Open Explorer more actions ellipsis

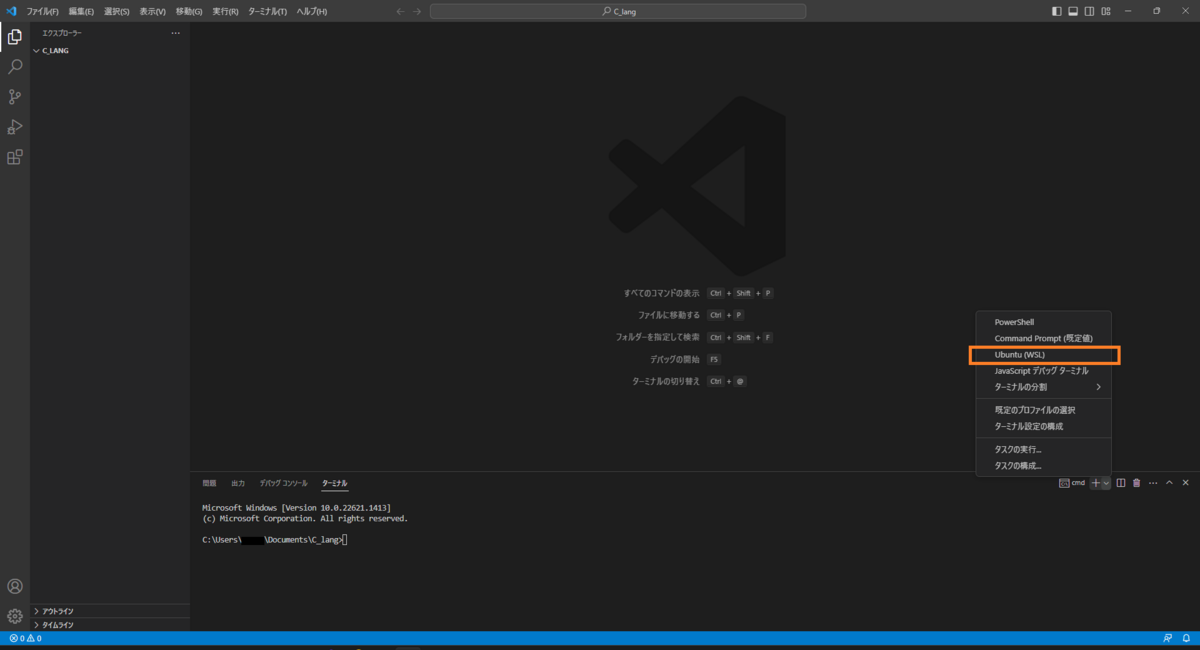[176, 33]
